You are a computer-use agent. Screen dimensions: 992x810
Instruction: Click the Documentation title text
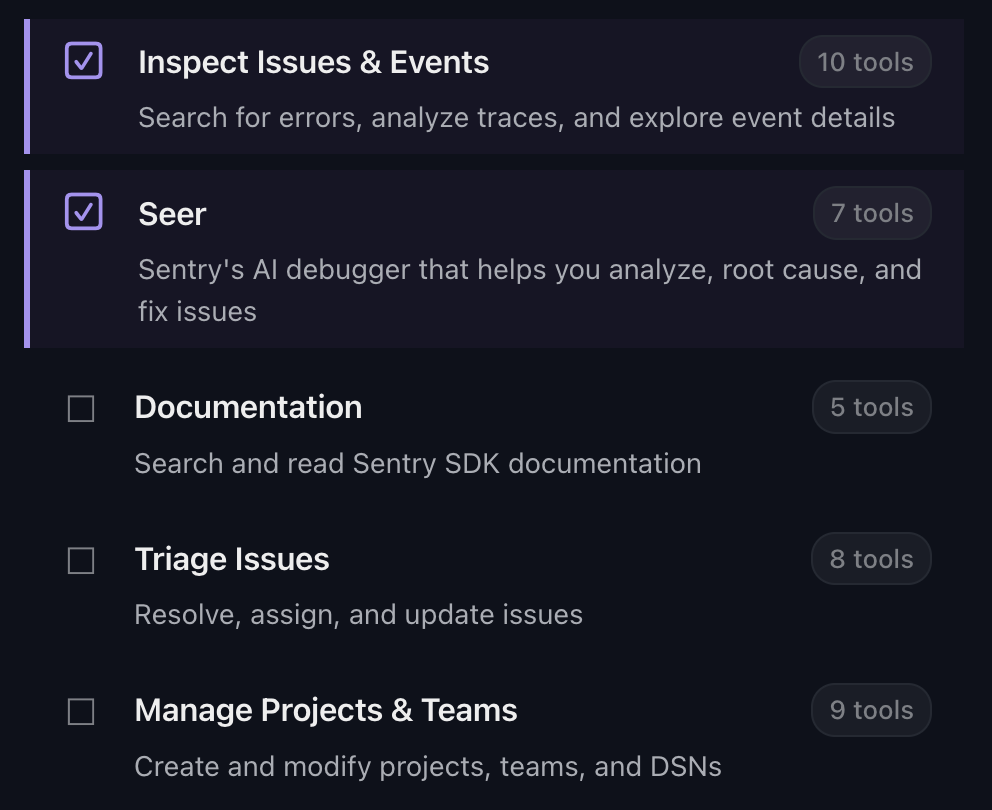click(x=248, y=407)
